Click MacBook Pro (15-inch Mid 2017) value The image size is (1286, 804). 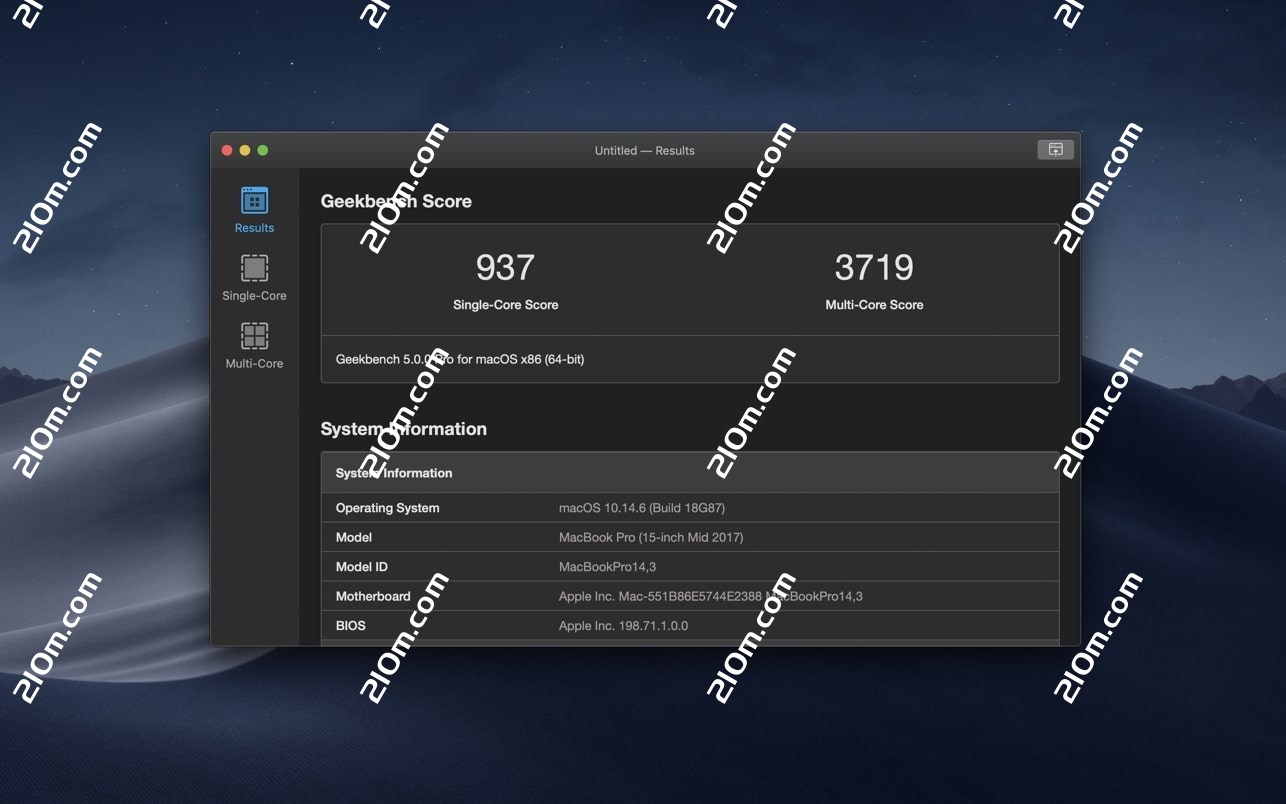651,537
